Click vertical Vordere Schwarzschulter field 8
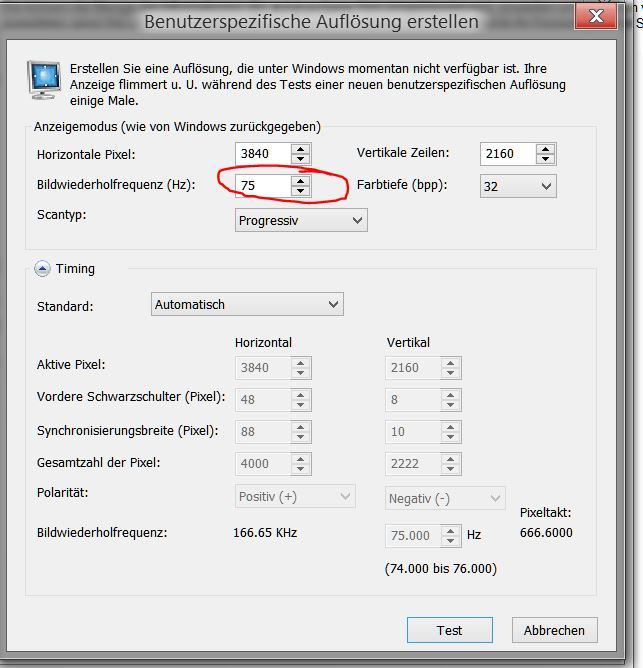This screenshot has height=668, width=643. [x=413, y=400]
